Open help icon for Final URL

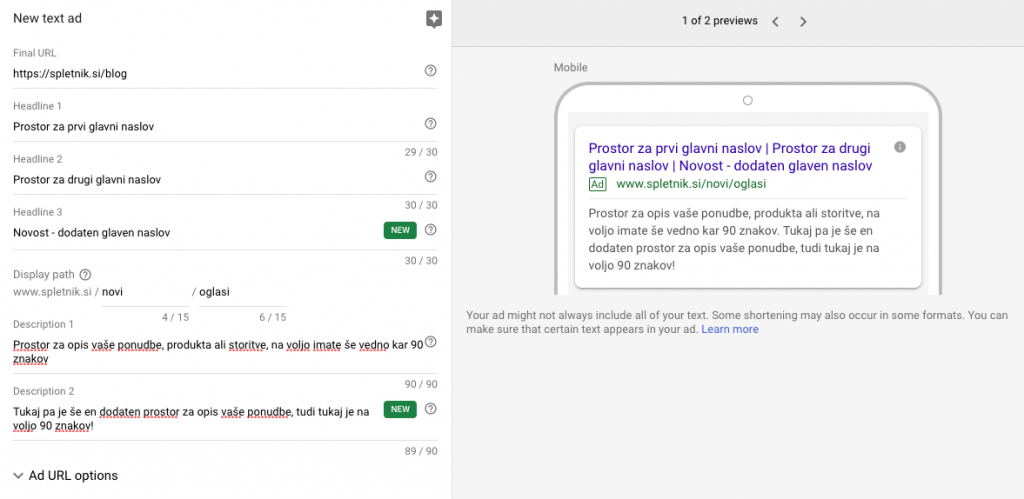tap(431, 71)
